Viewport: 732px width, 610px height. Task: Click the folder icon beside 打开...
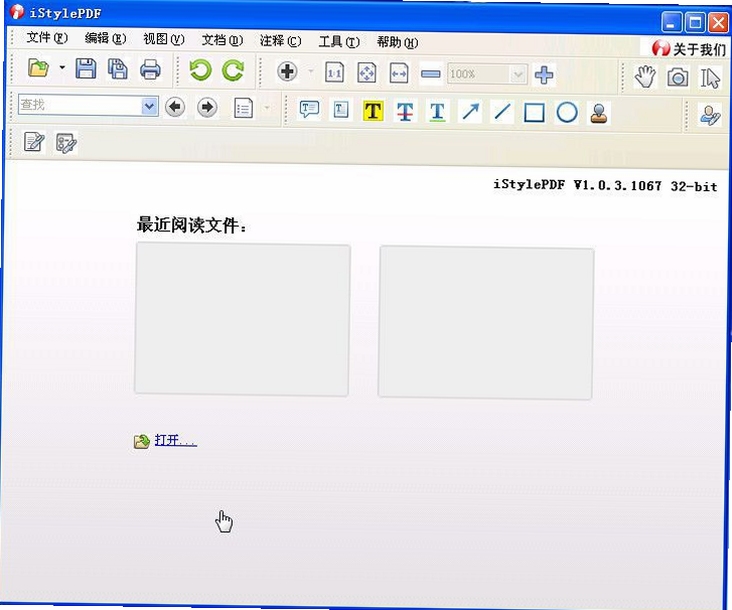pyautogui.click(x=141, y=441)
